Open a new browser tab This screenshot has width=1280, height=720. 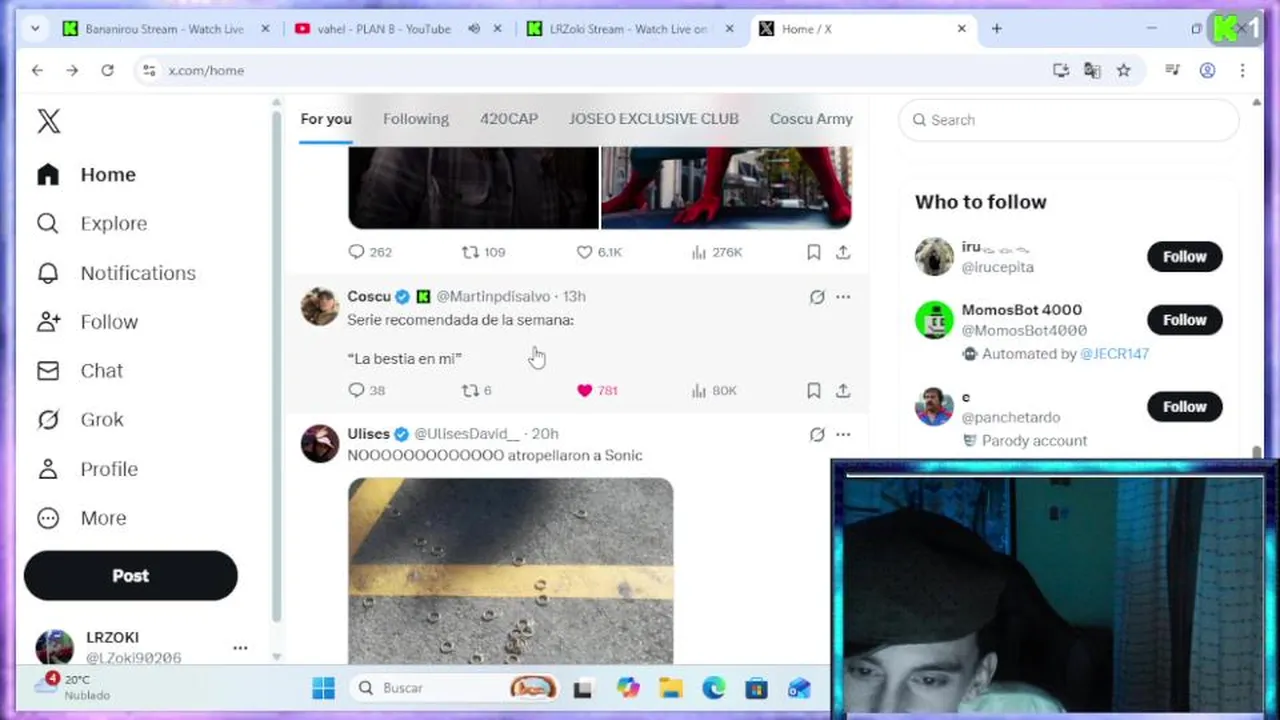pos(996,29)
